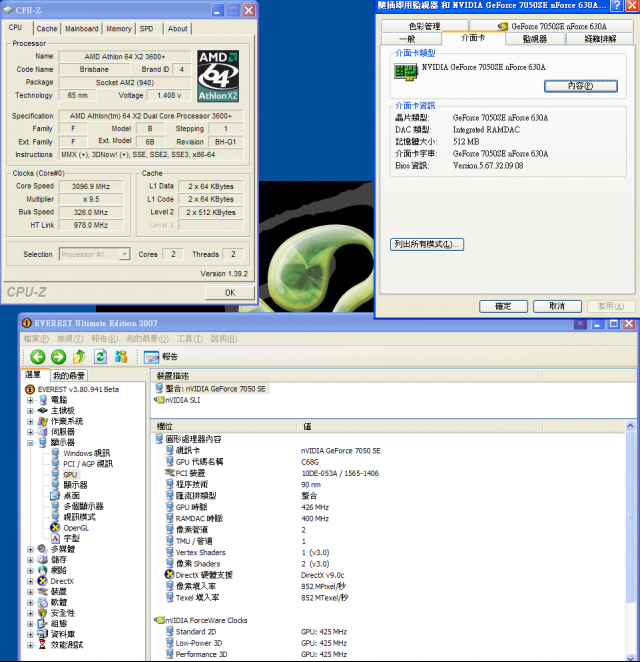Select the Windows 視訊 tree item

click(87, 453)
